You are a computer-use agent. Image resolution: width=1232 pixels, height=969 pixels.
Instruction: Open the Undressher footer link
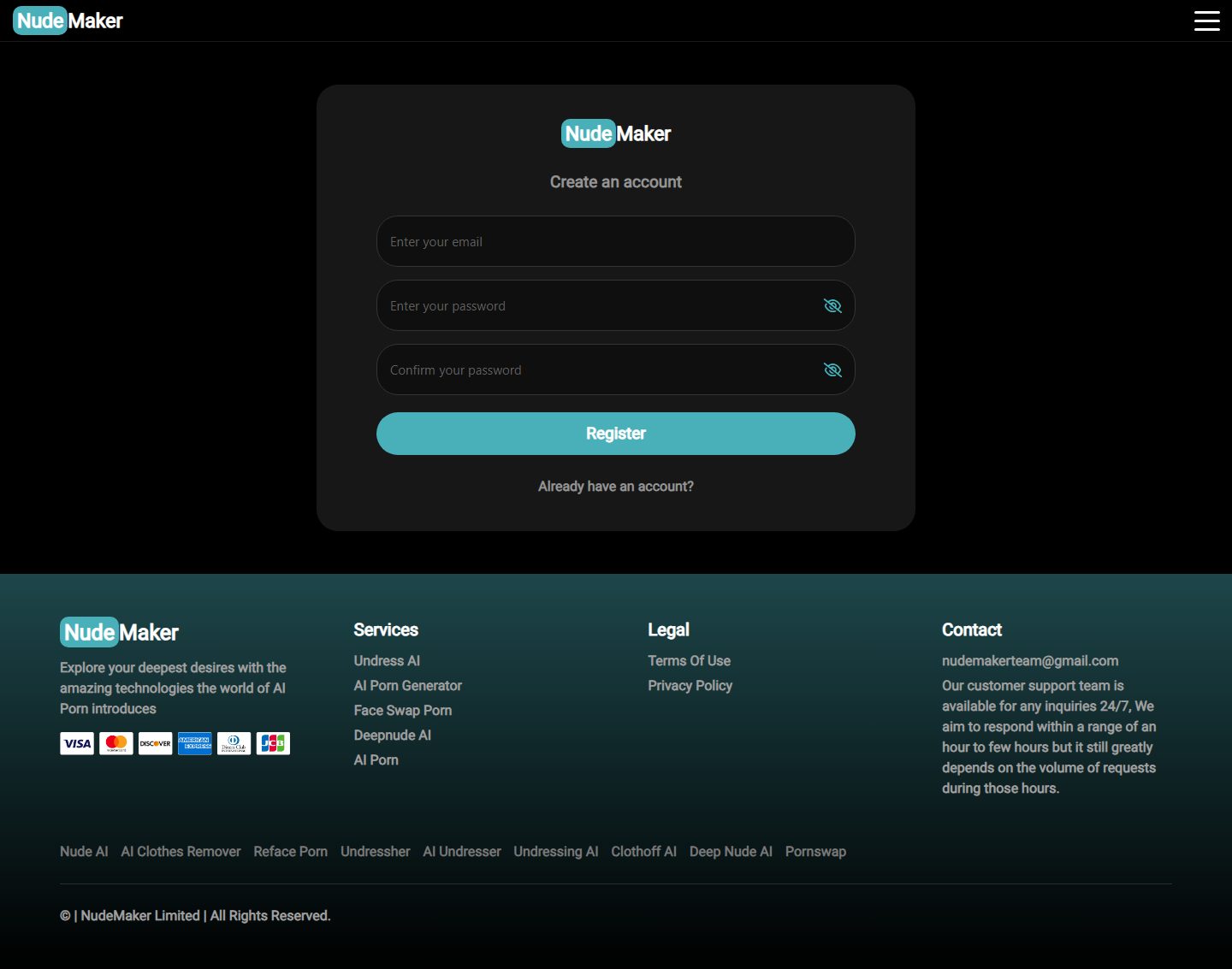coord(375,851)
